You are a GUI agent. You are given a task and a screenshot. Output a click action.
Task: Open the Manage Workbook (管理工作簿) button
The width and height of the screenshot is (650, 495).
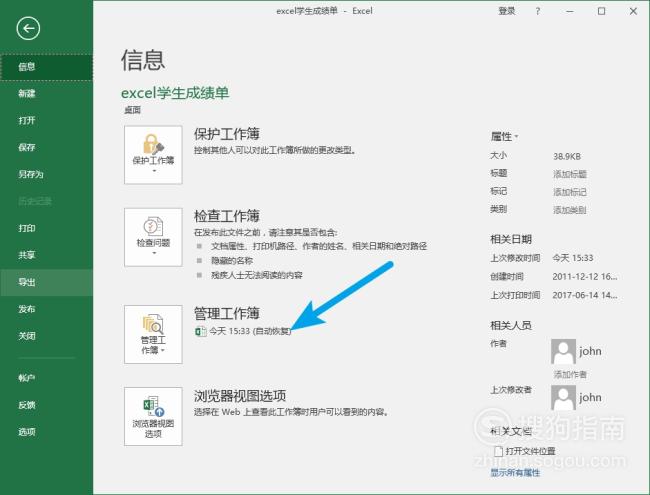coord(153,335)
